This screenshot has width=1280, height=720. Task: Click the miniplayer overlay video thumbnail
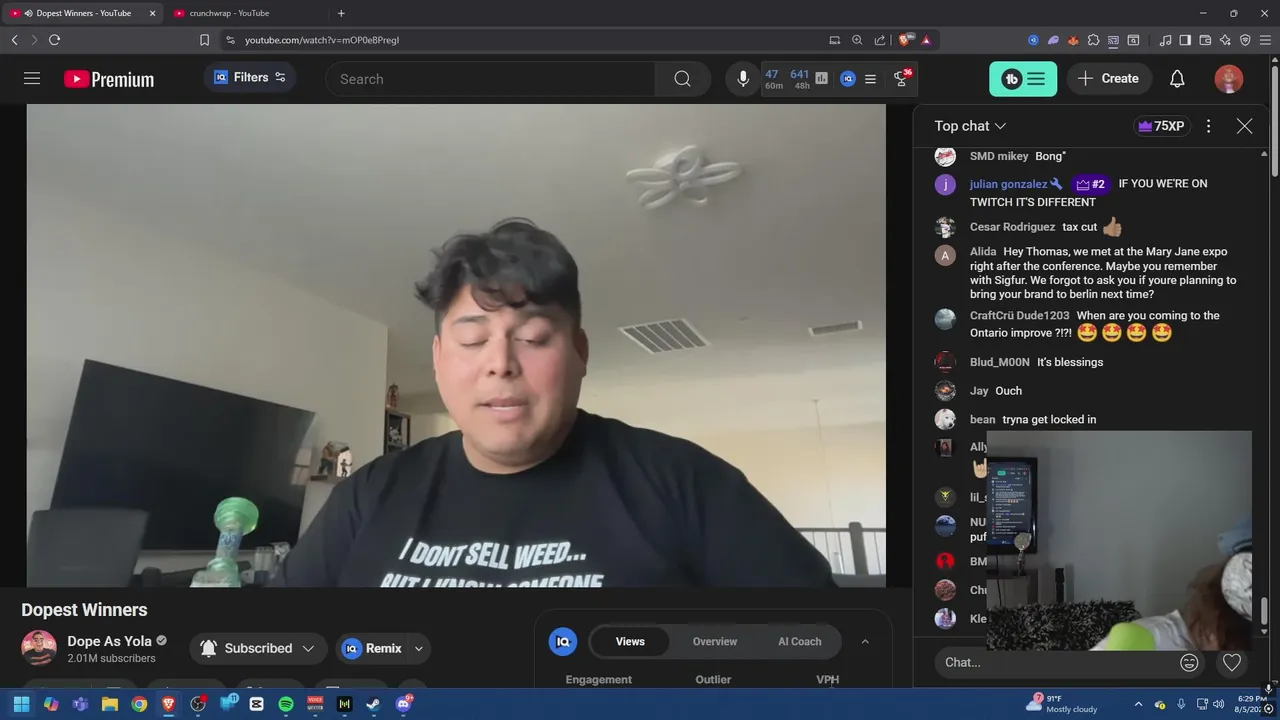coord(1119,540)
